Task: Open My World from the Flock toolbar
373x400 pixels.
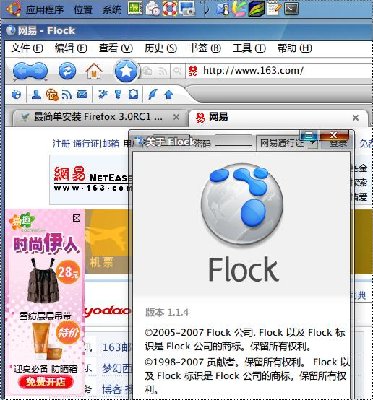Action: pyautogui.click(x=15, y=95)
